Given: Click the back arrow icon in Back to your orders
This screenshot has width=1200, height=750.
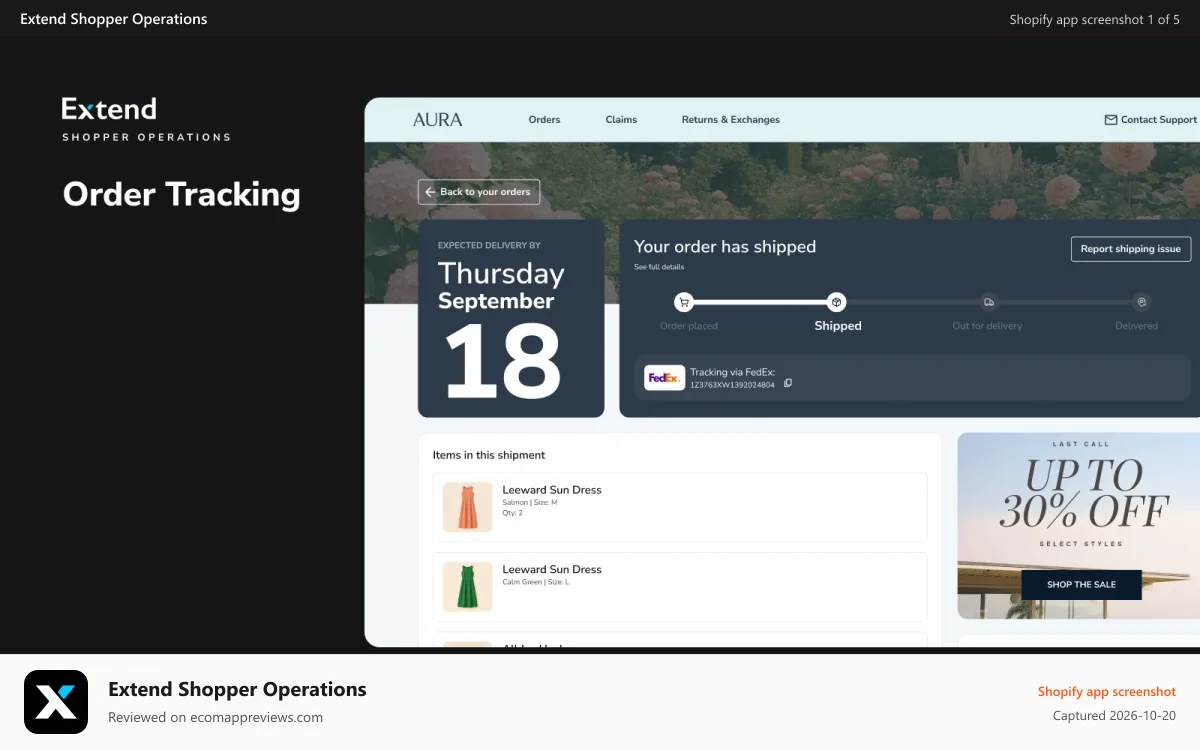Looking at the screenshot, I should pos(430,192).
